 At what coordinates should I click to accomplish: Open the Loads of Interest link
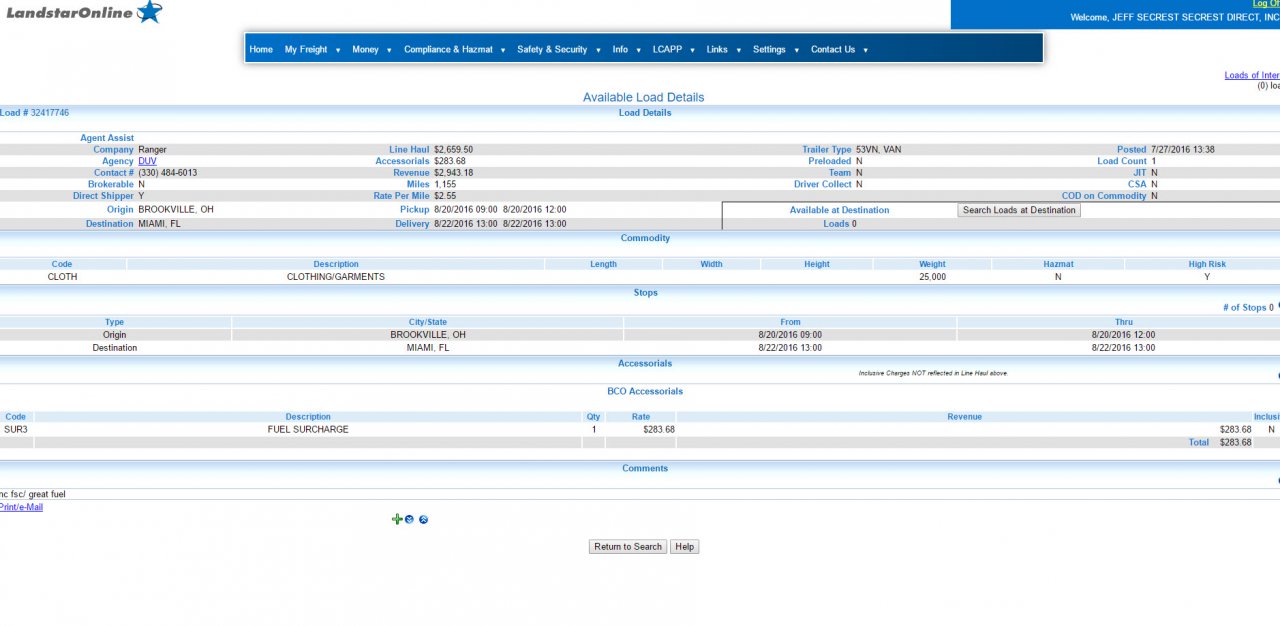[x=1251, y=75]
